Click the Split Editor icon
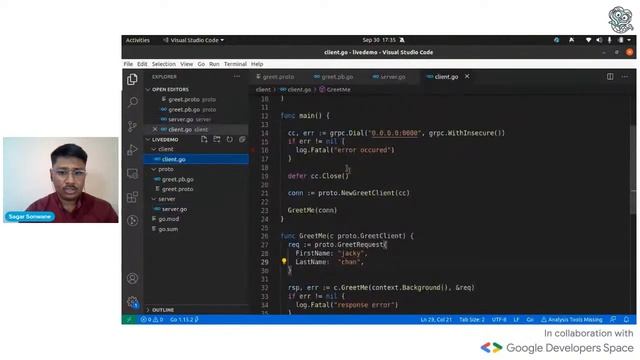The image size is (640, 360). click(610, 76)
